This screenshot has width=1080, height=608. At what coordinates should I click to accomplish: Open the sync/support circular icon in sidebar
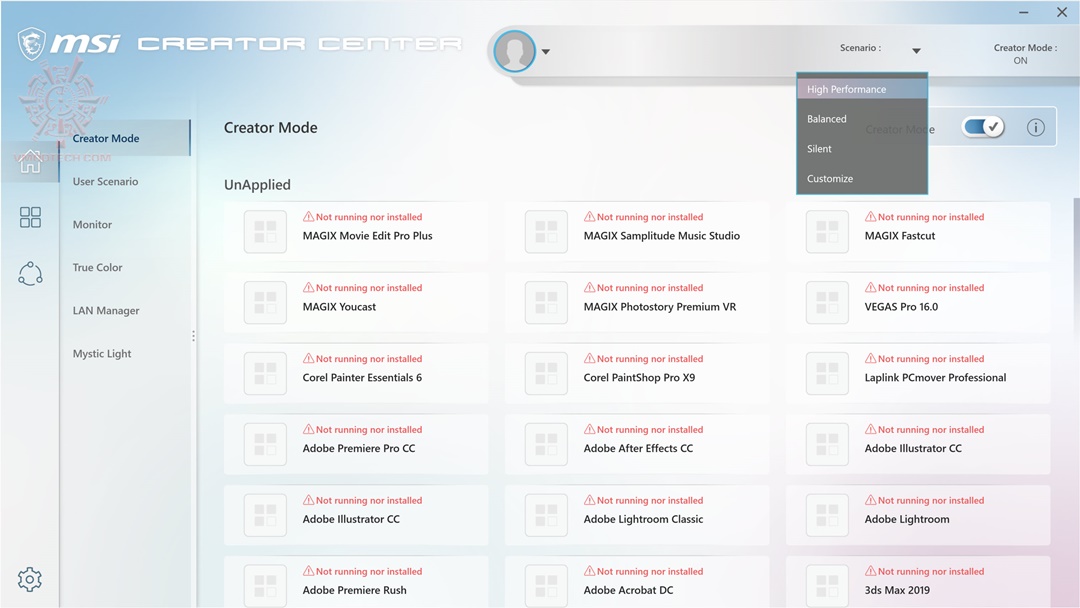pyautogui.click(x=30, y=274)
